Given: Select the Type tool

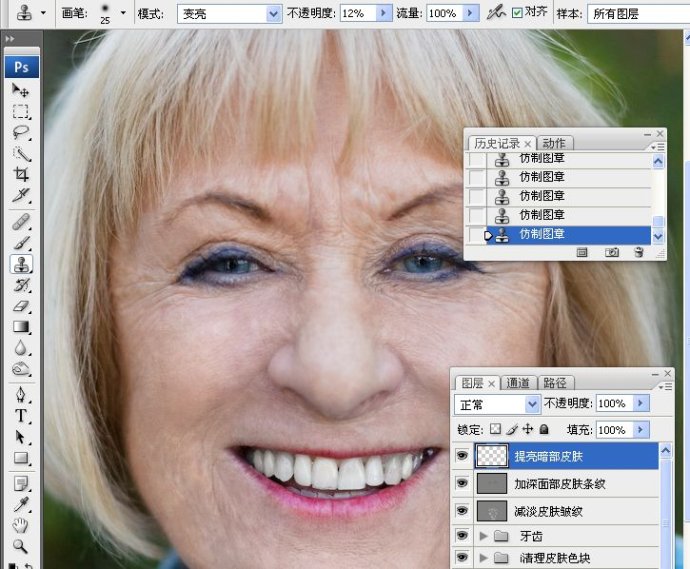Looking at the screenshot, I should pos(20,416).
